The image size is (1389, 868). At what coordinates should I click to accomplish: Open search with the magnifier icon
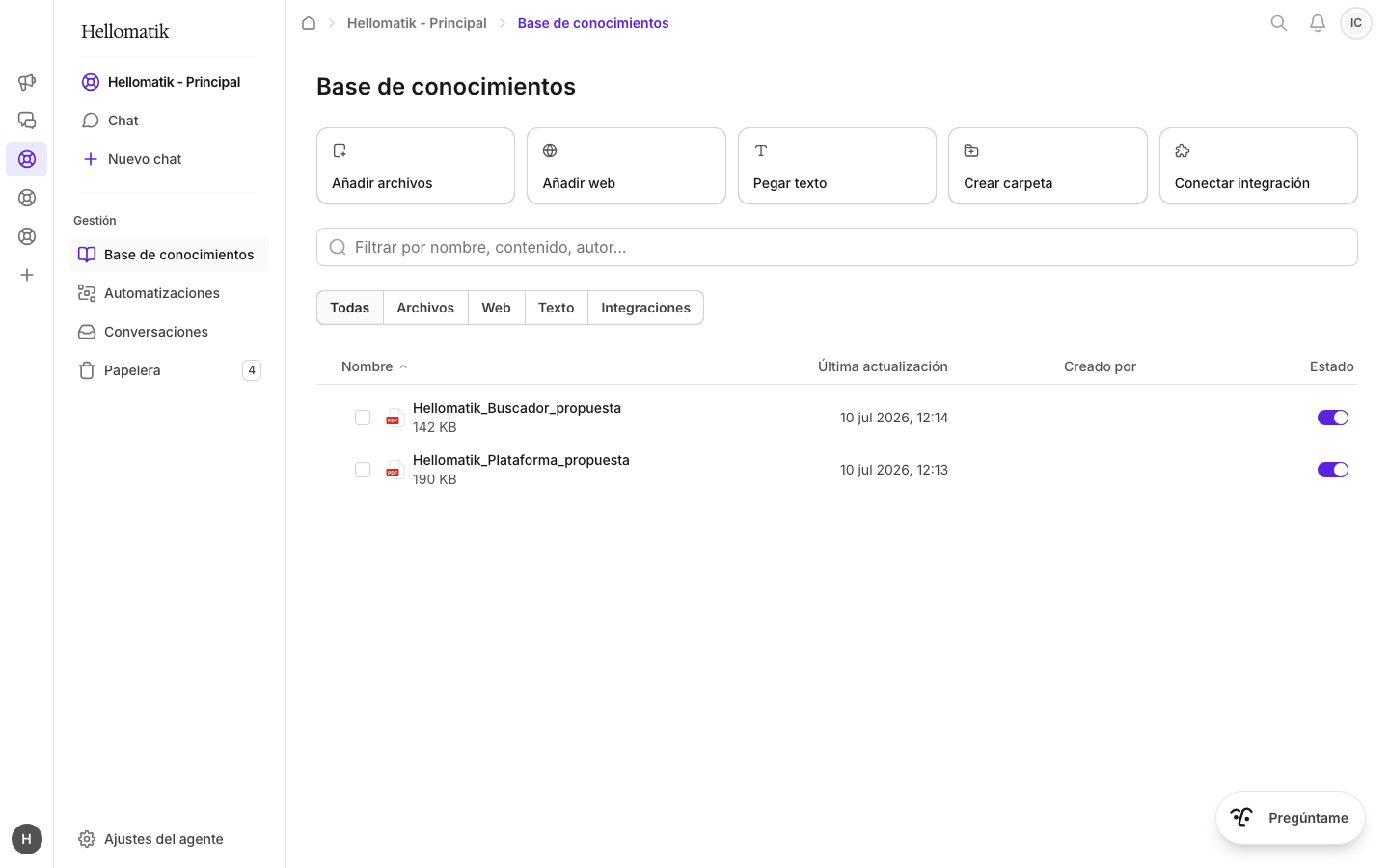pos(1279,23)
